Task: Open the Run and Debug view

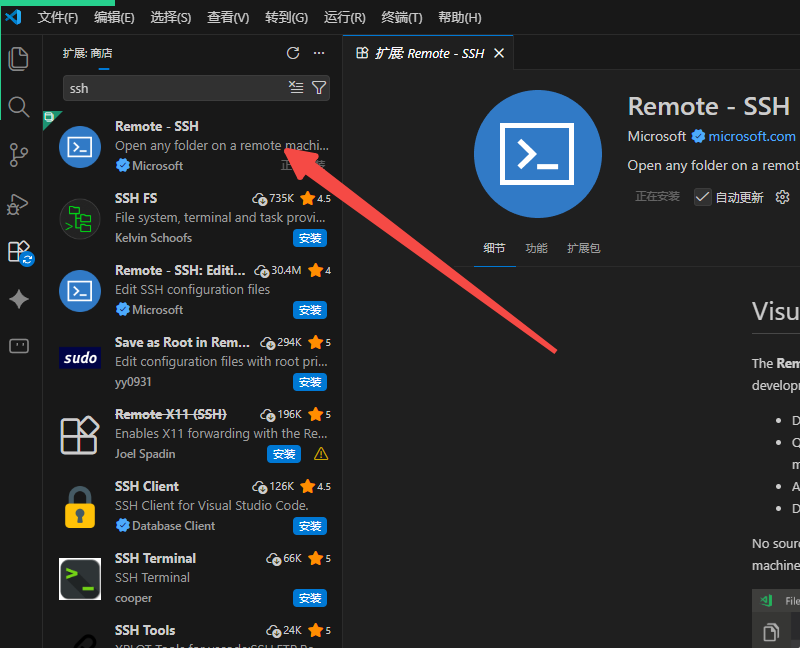Action: click(x=19, y=203)
